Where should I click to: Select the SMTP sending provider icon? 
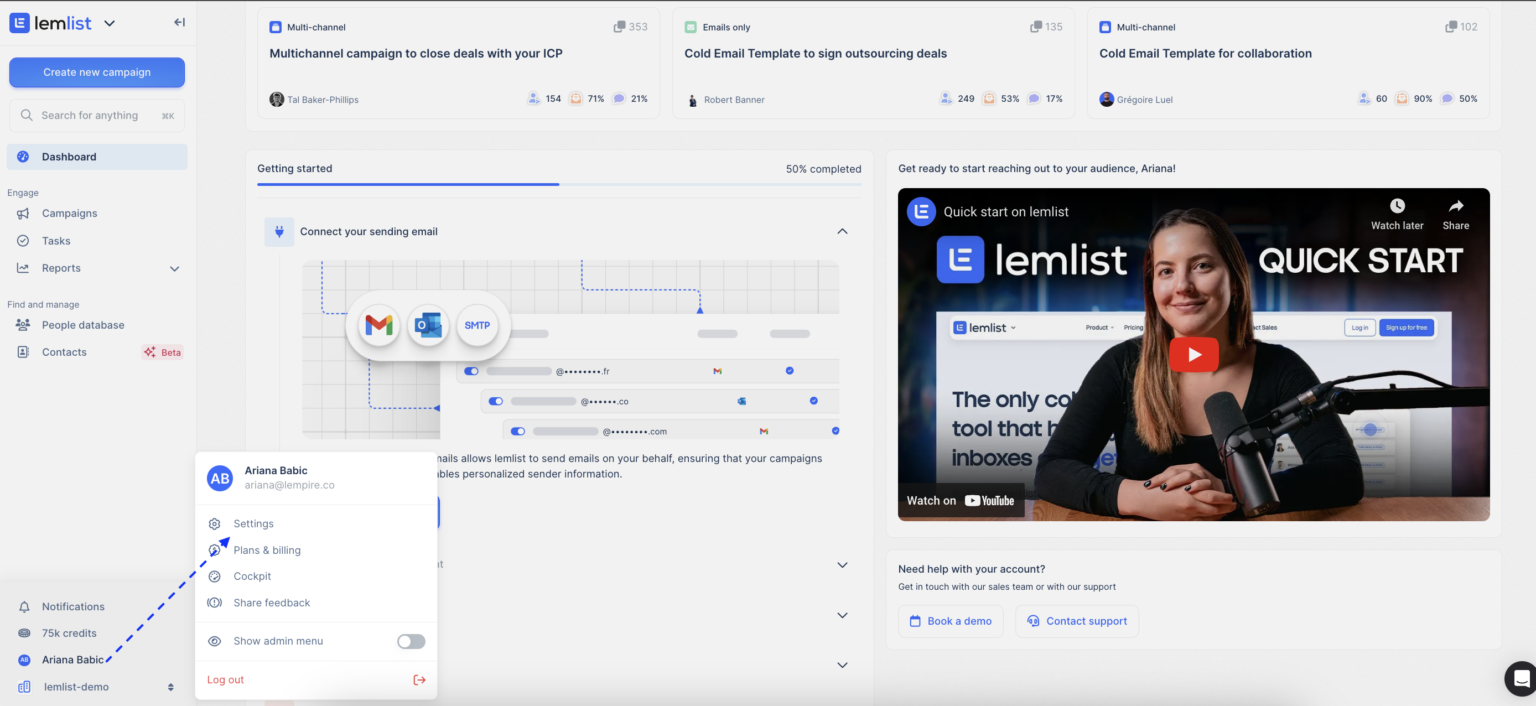click(477, 325)
